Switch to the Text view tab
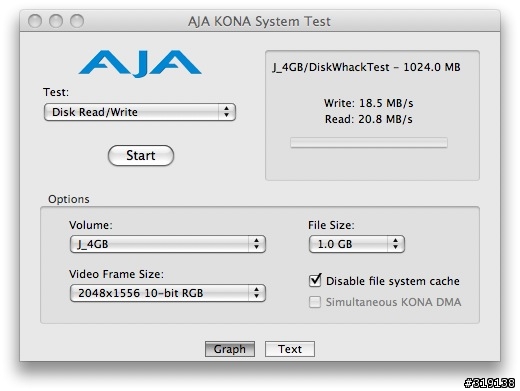This screenshot has height=391, width=520. pos(290,349)
